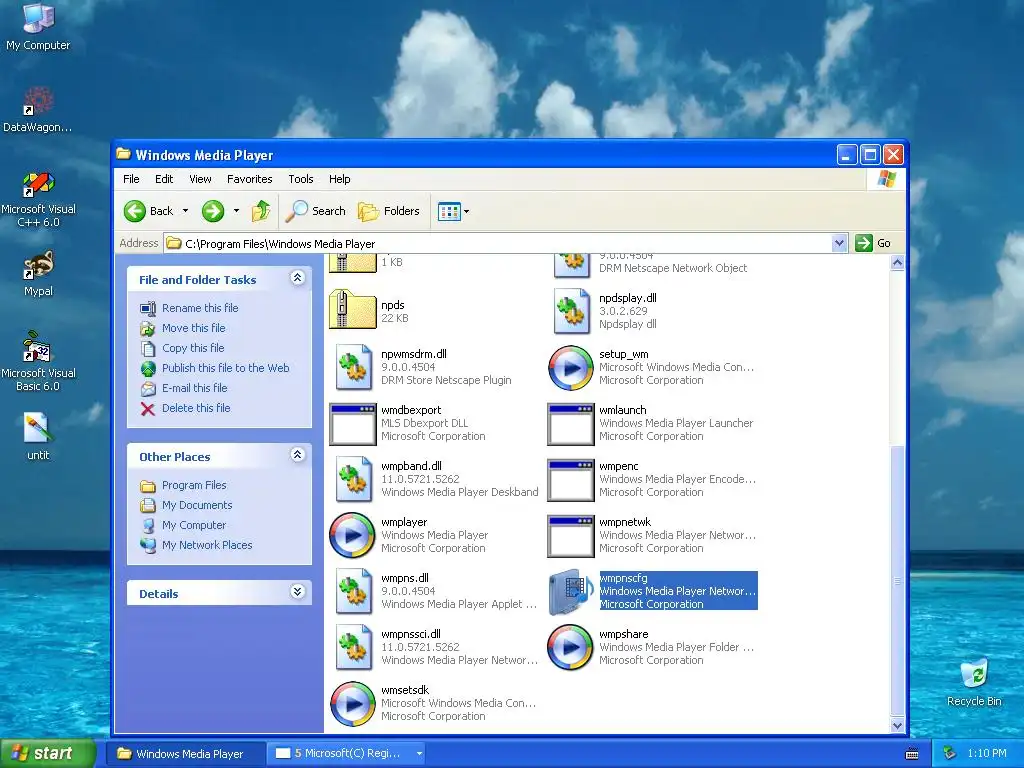Select the wmpns.dll file icon
Screen dimensions: 1024x768
pyautogui.click(x=353, y=592)
